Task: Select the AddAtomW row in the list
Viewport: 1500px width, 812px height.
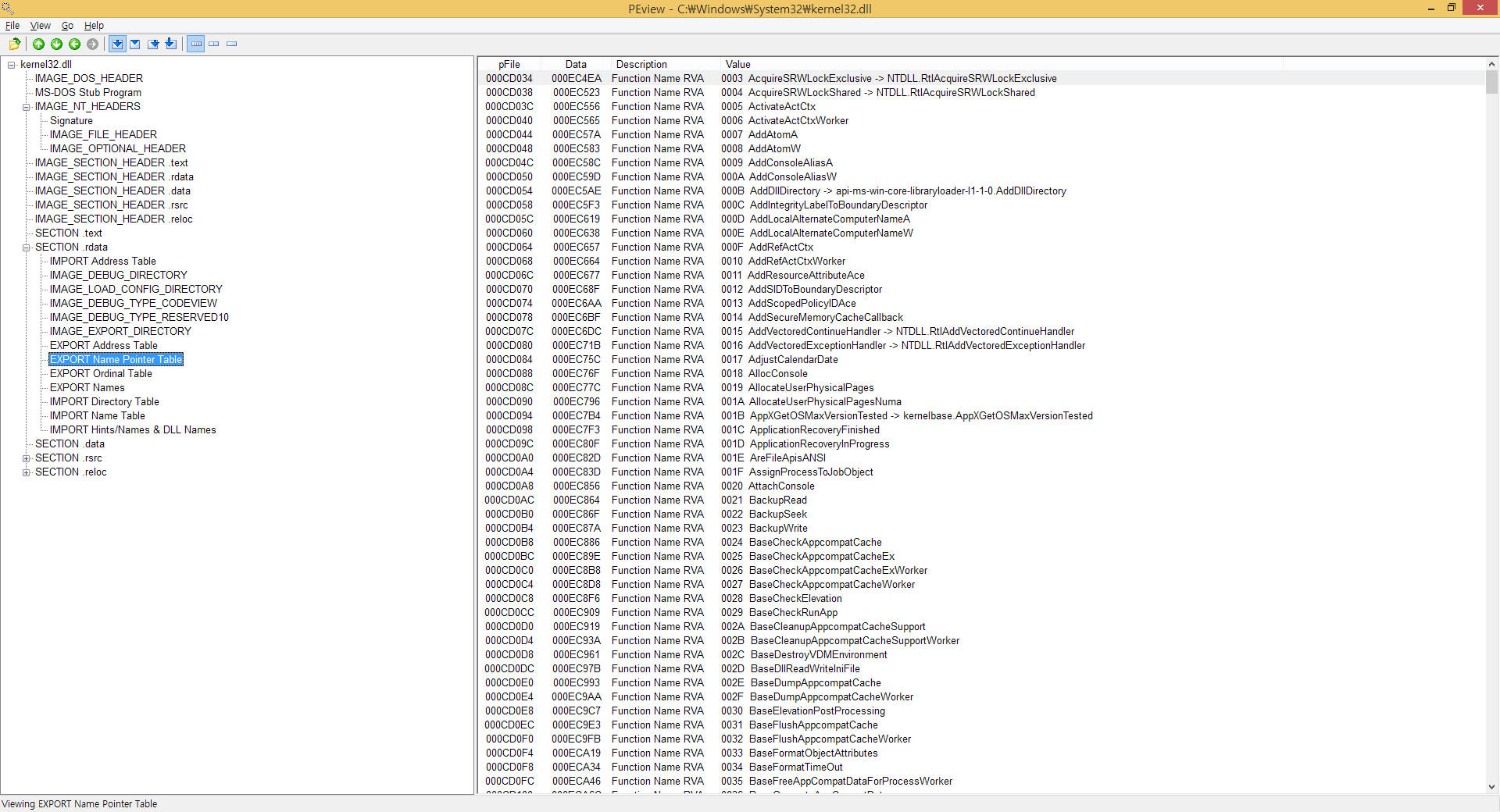Action: tap(981, 149)
